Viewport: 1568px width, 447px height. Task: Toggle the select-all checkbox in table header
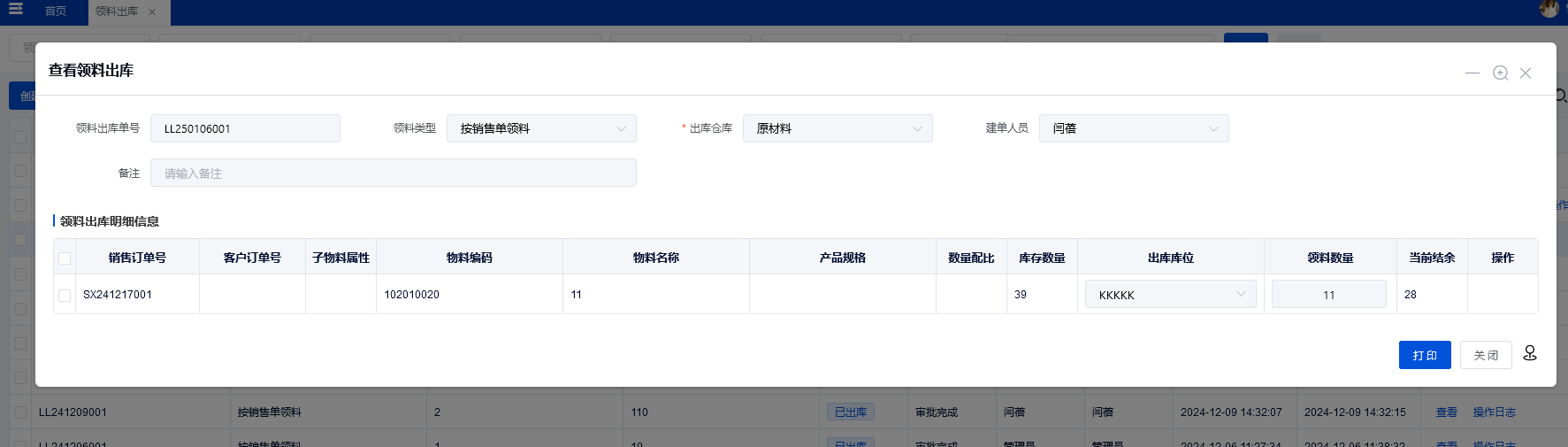(65, 258)
